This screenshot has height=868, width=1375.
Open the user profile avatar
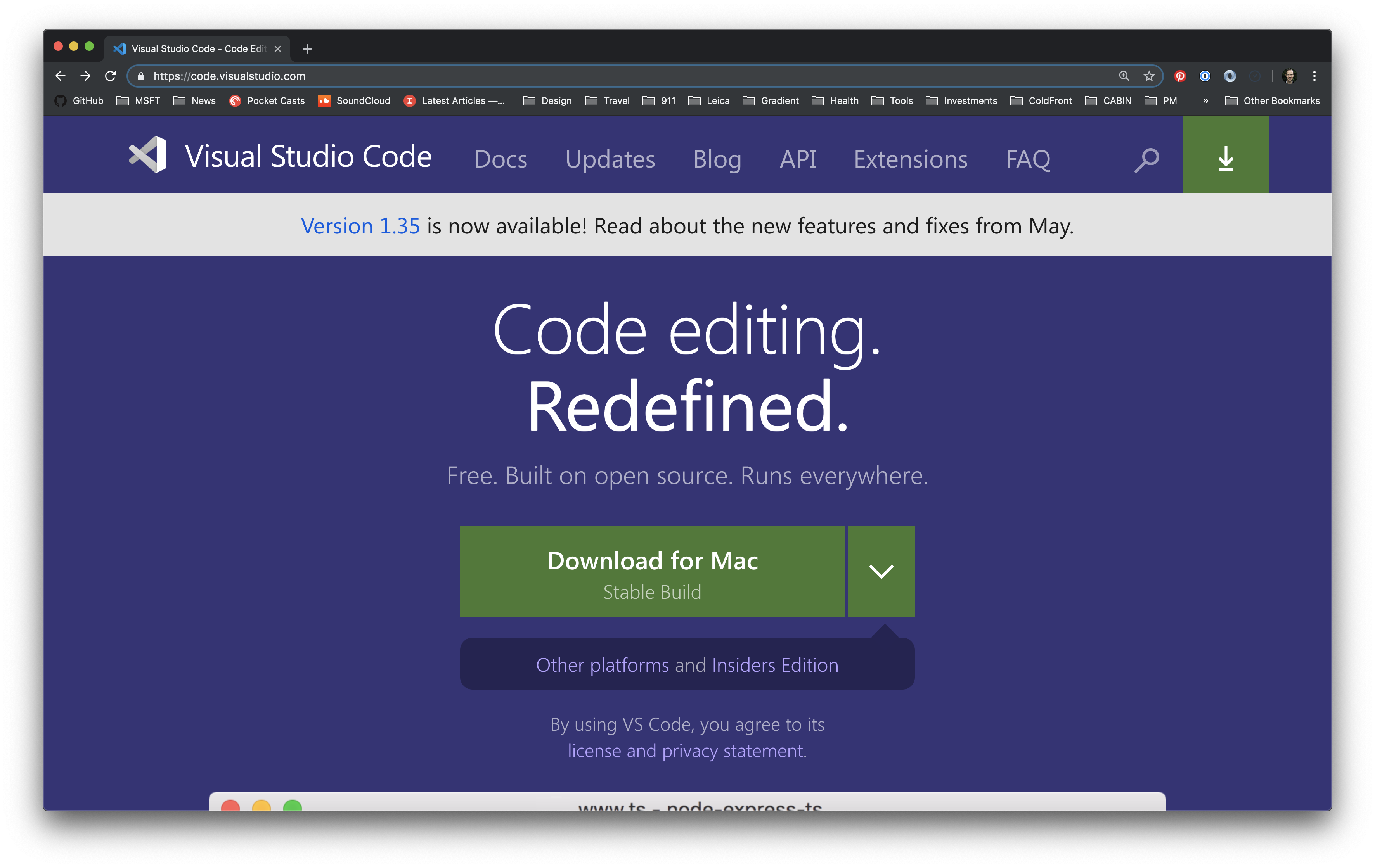point(1289,76)
